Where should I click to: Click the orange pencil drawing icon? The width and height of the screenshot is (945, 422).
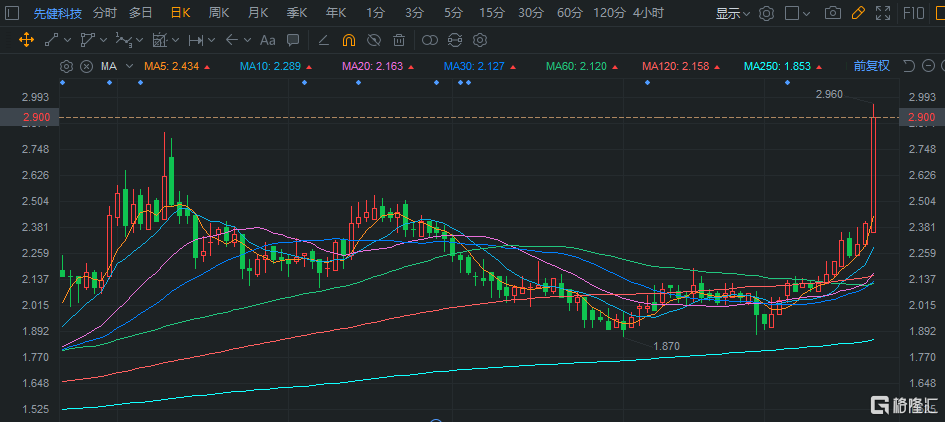click(857, 14)
